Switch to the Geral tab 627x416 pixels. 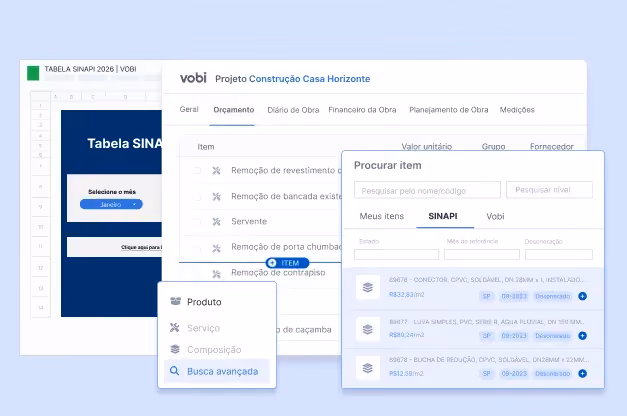click(189, 109)
